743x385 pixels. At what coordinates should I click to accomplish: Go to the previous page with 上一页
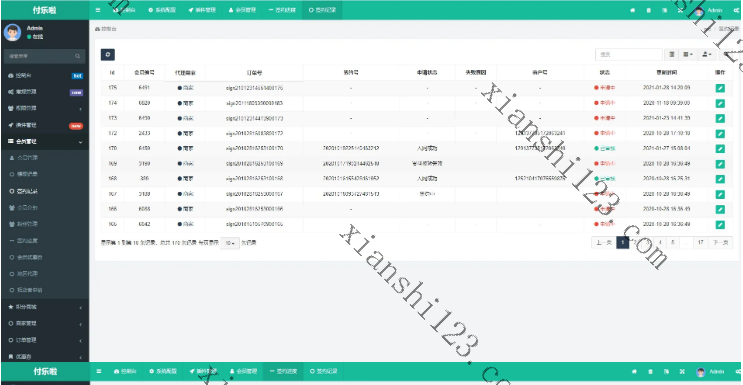click(x=604, y=243)
